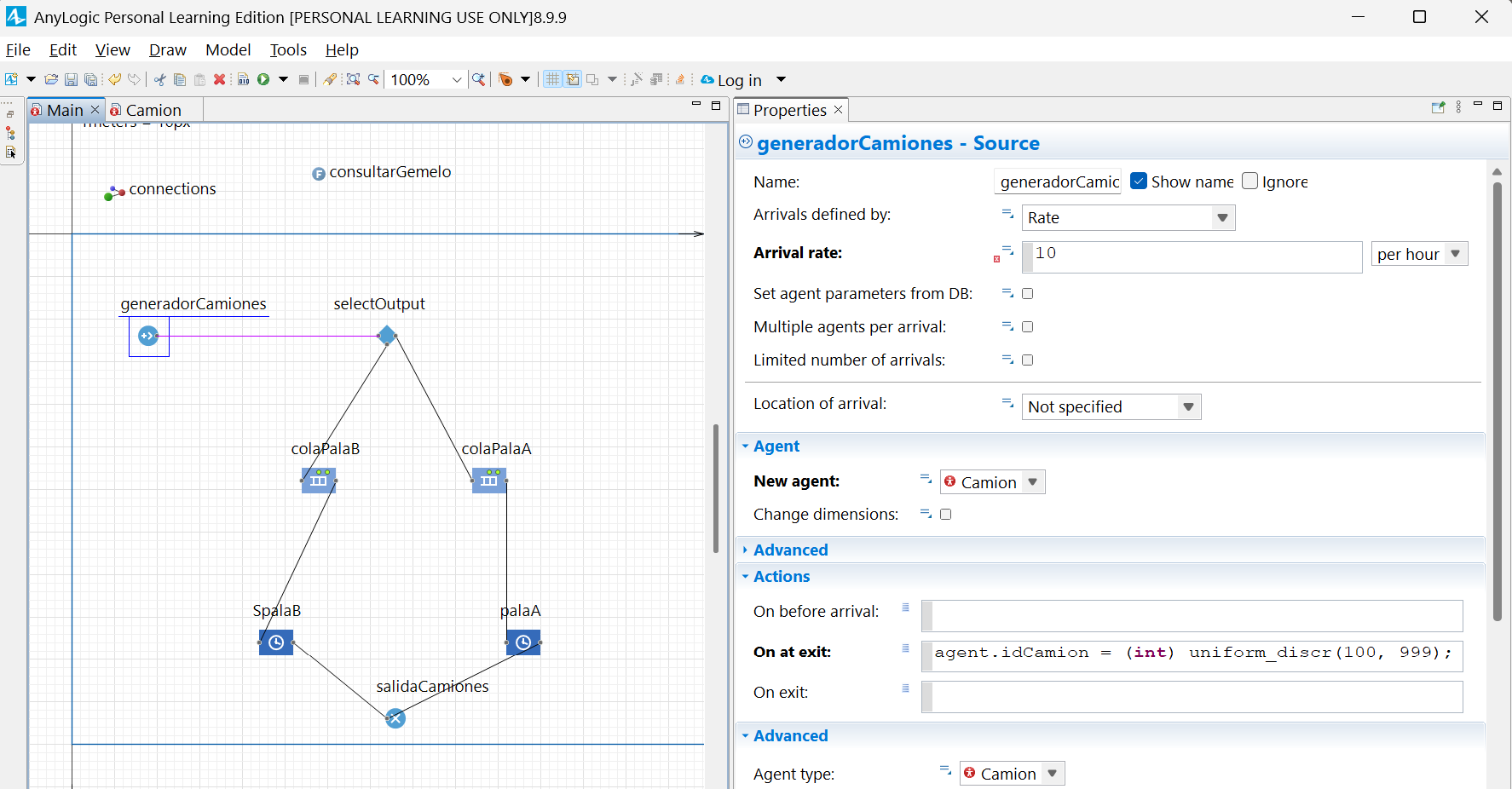Toggle the Enable grid icon
1512x789 pixels.
pos(553,79)
